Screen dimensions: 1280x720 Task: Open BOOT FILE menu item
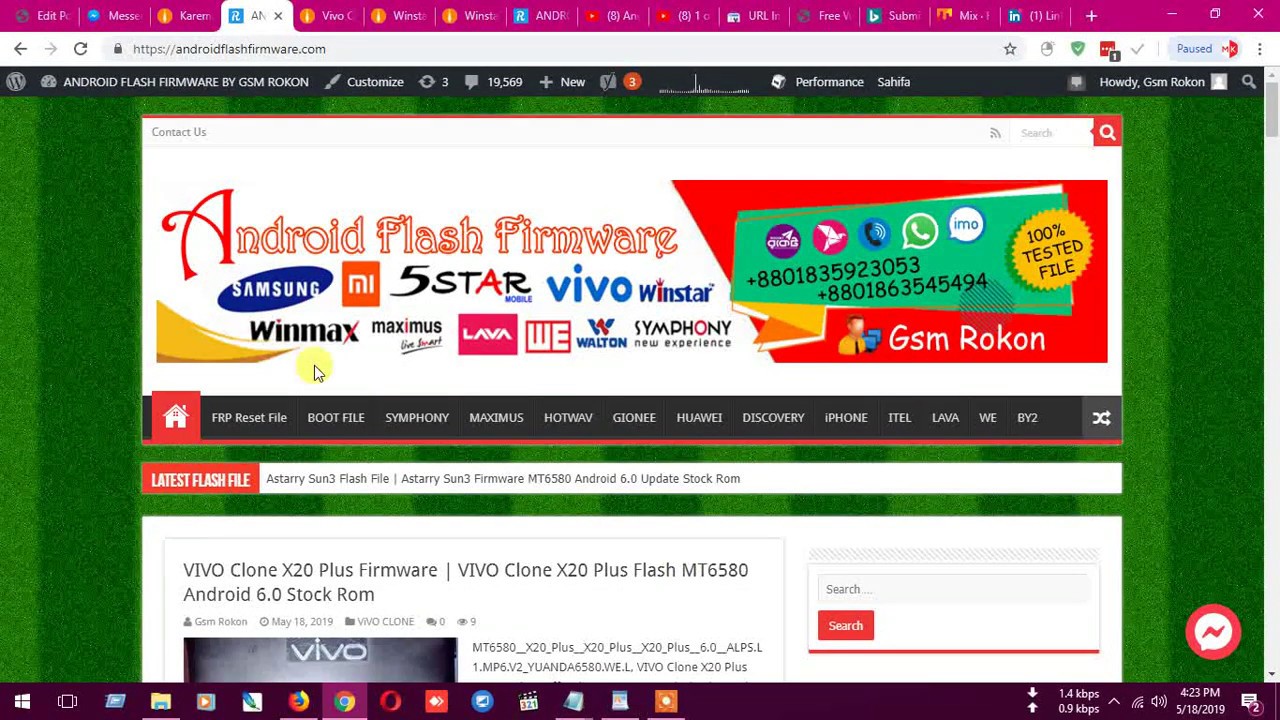[x=336, y=418]
